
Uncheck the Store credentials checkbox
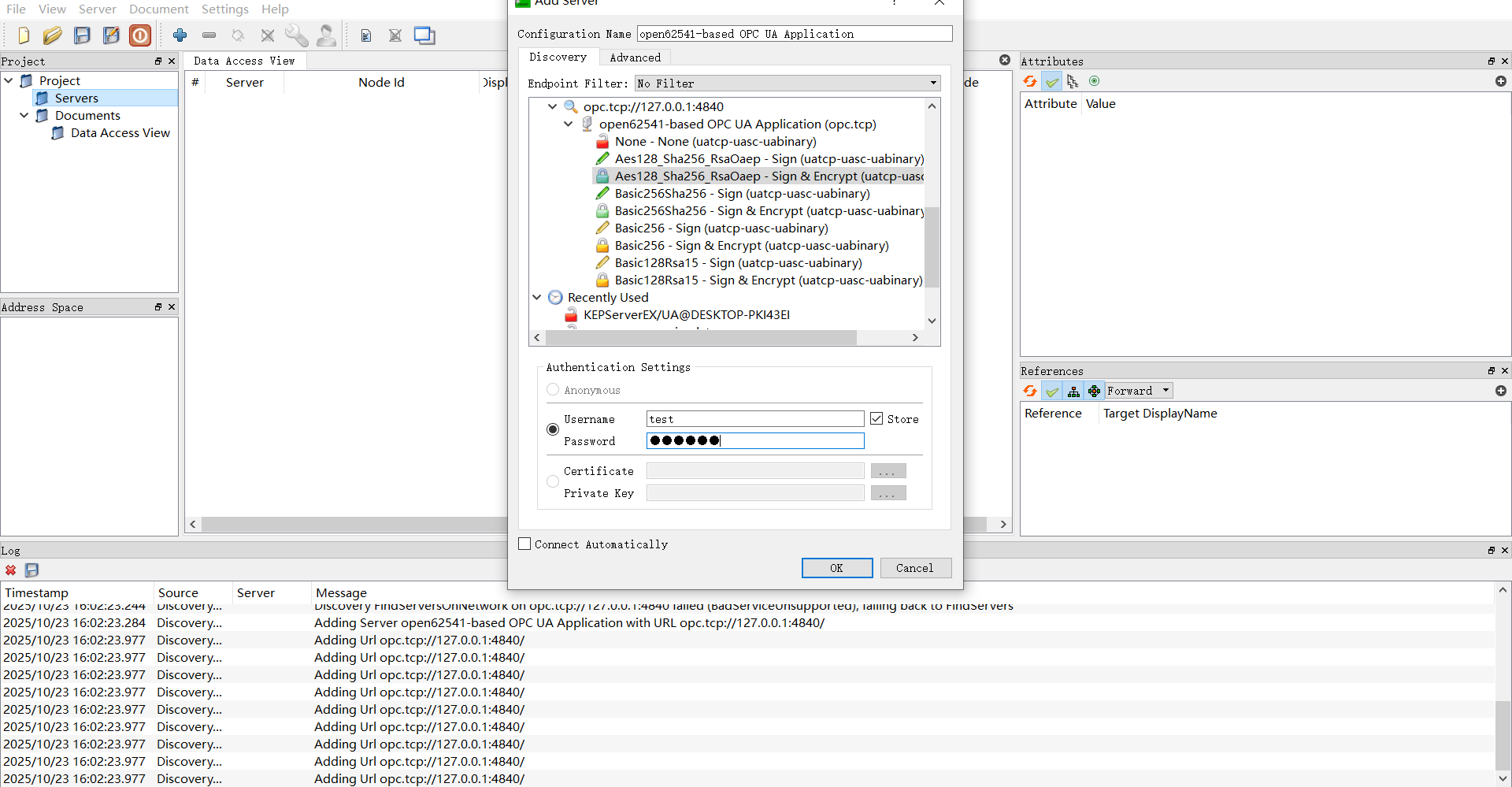tap(876, 419)
